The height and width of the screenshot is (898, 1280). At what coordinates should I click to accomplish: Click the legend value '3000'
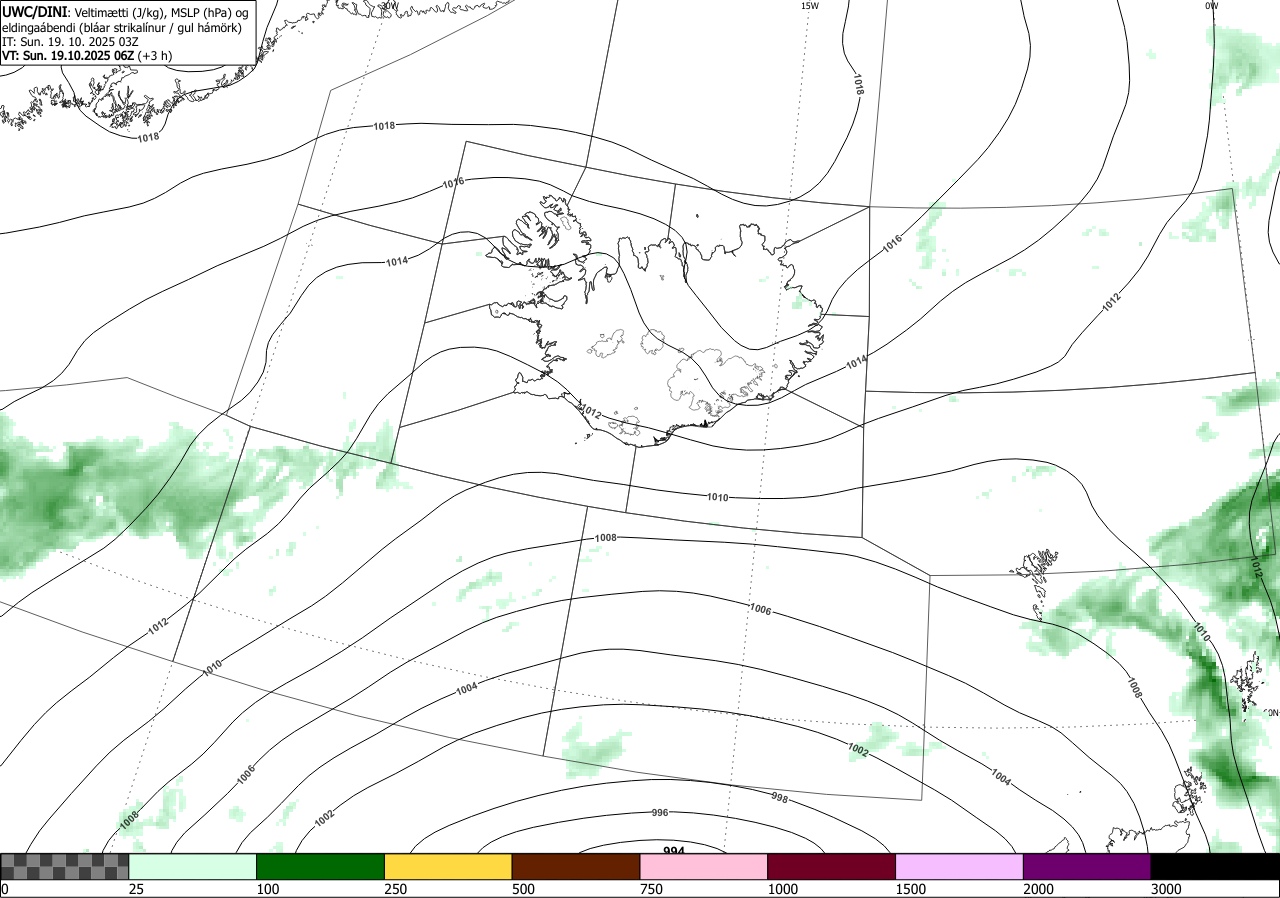click(x=1167, y=889)
